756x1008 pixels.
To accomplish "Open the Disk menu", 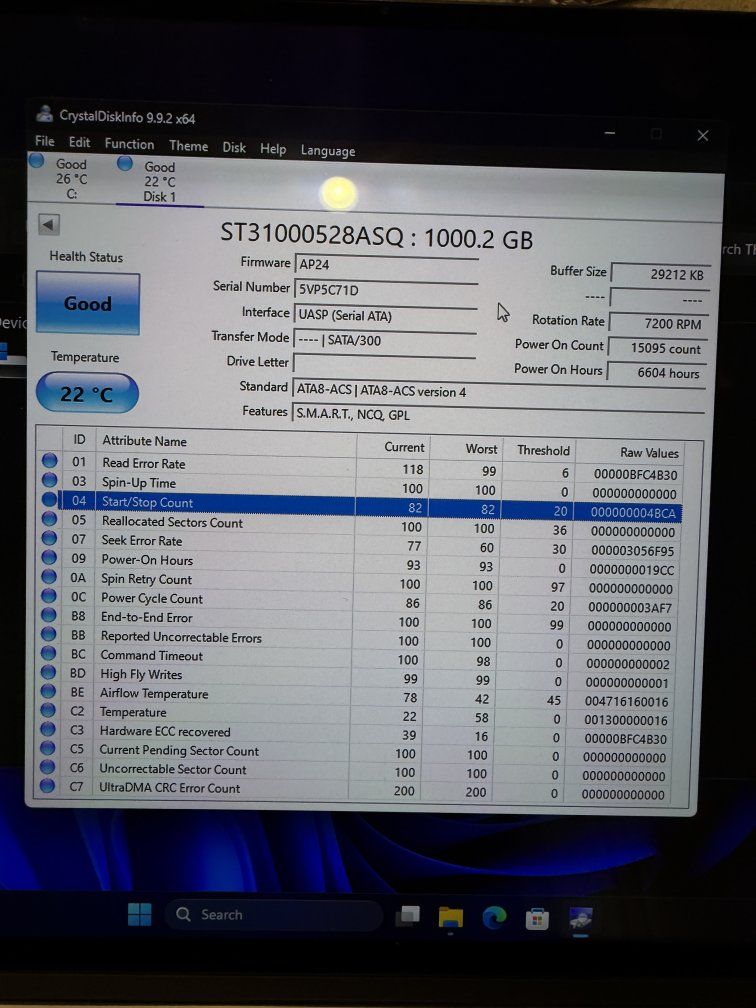I will (x=234, y=147).
